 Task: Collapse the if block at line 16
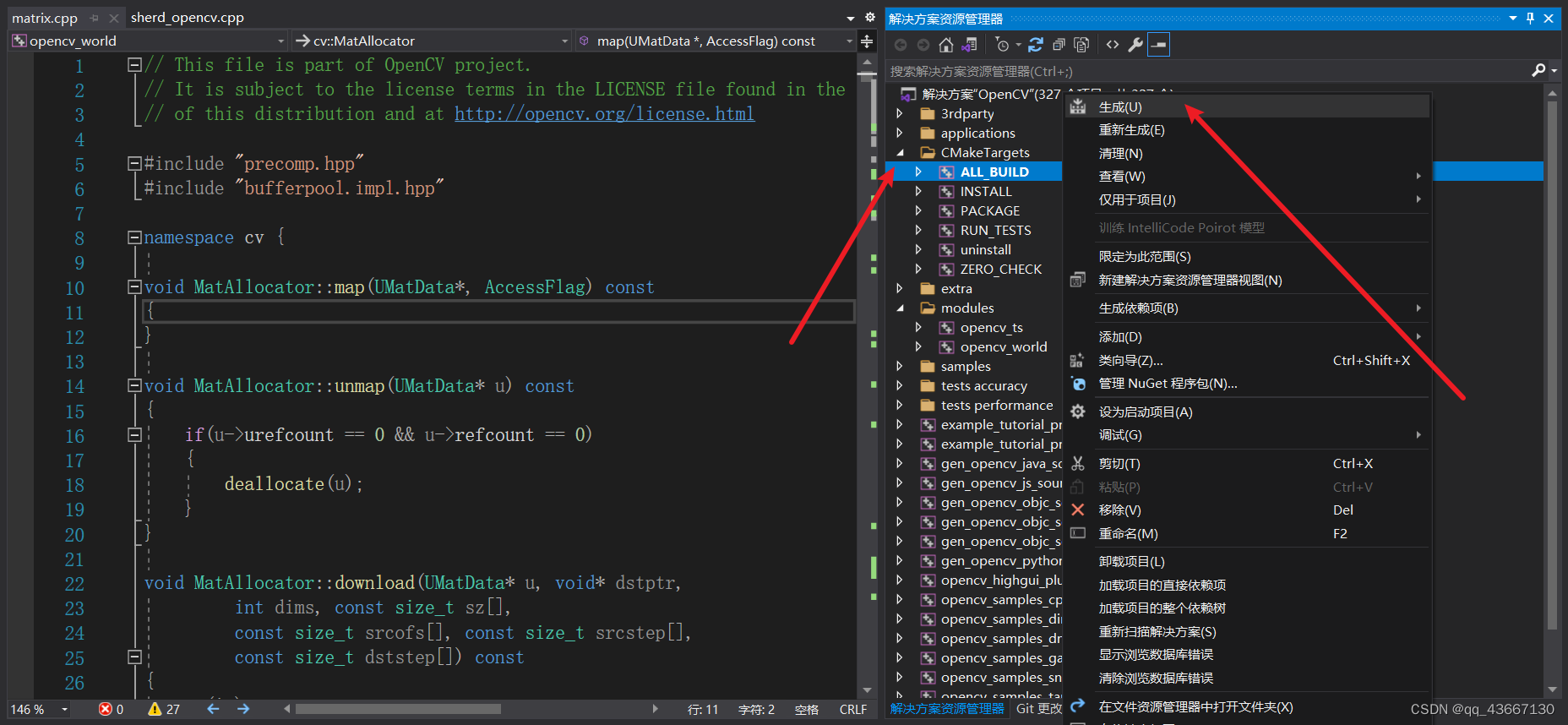coord(134,435)
